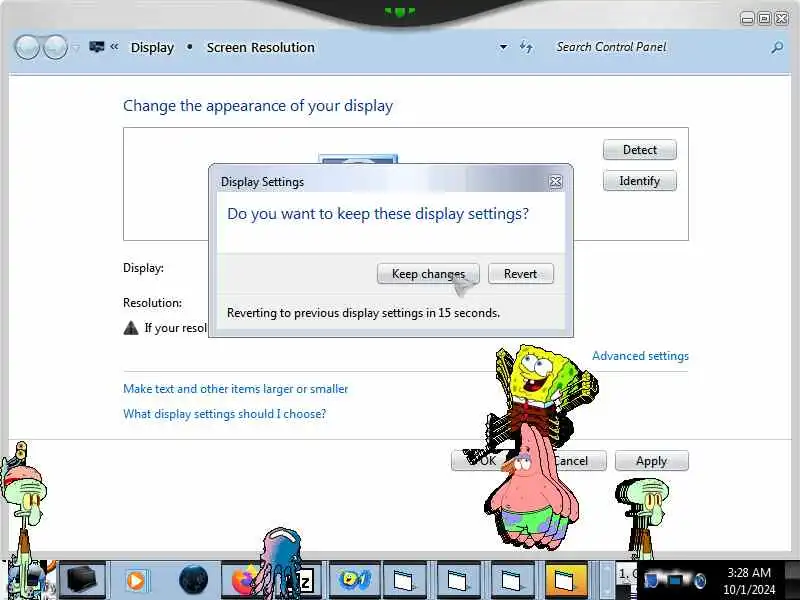The height and width of the screenshot is (600, 800).
Task: Click the Revert button
Action: (520, 273)
